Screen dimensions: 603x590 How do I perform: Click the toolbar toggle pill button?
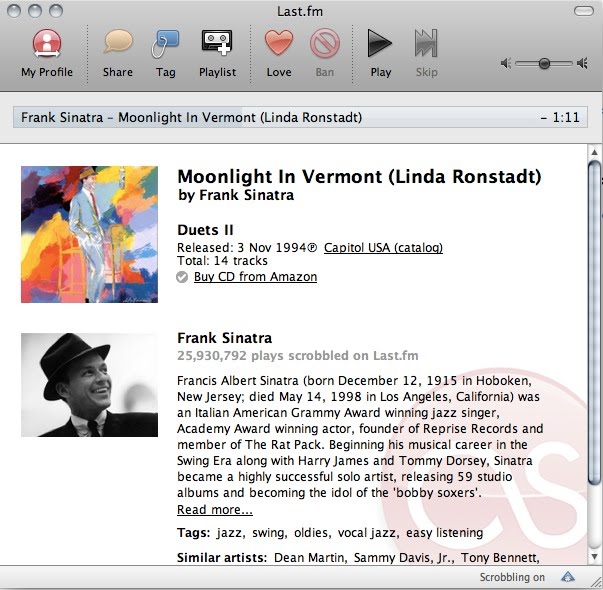click(x=584, y=11)
